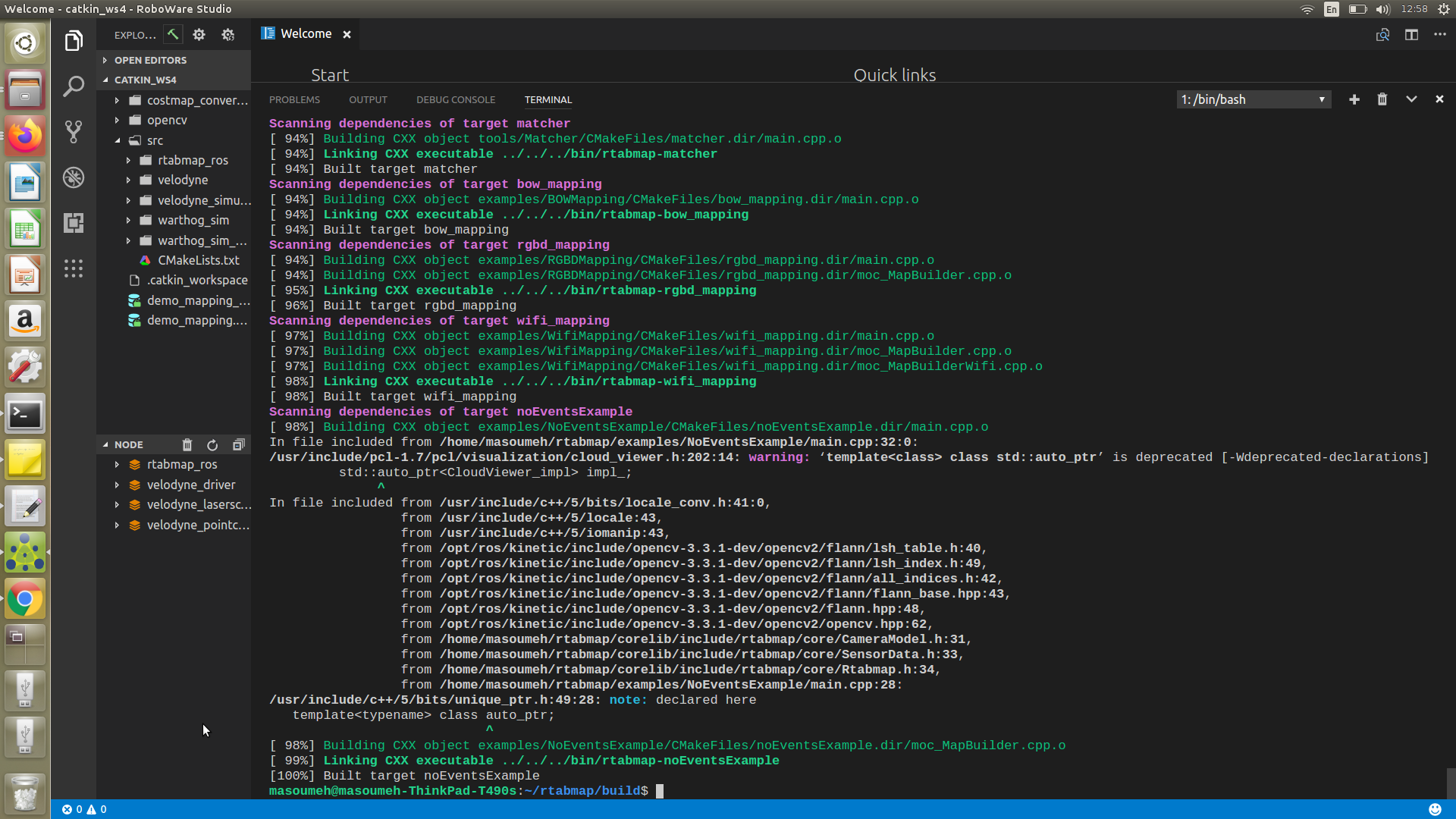The height and width of the screenshot is (819, 1456).
Task: Switch to the DEBUG CONSOLE tab
Action: coord(455,100)
